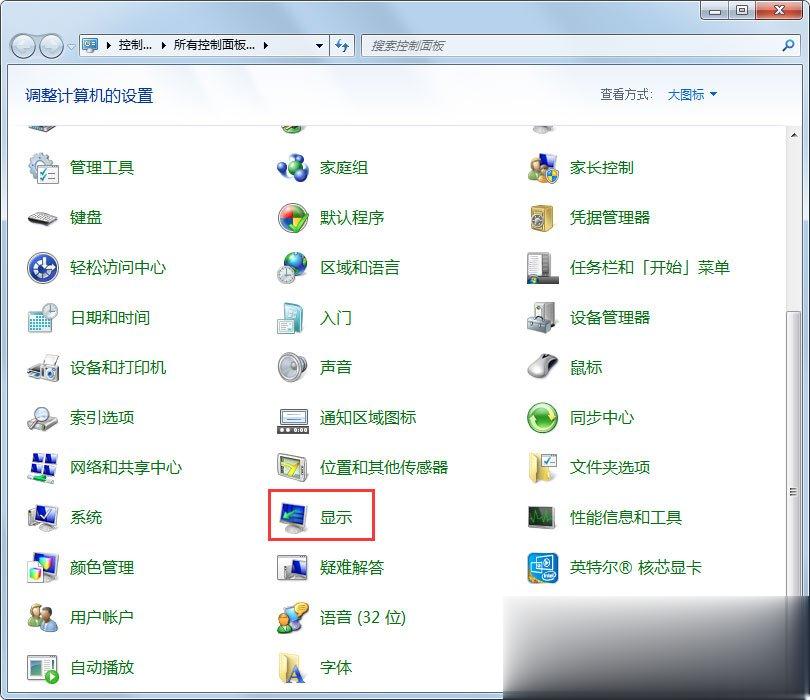Expand the arrow after 控制 breadcrumb
Viewport: 810px width, 700px height.
coord(163,45)
